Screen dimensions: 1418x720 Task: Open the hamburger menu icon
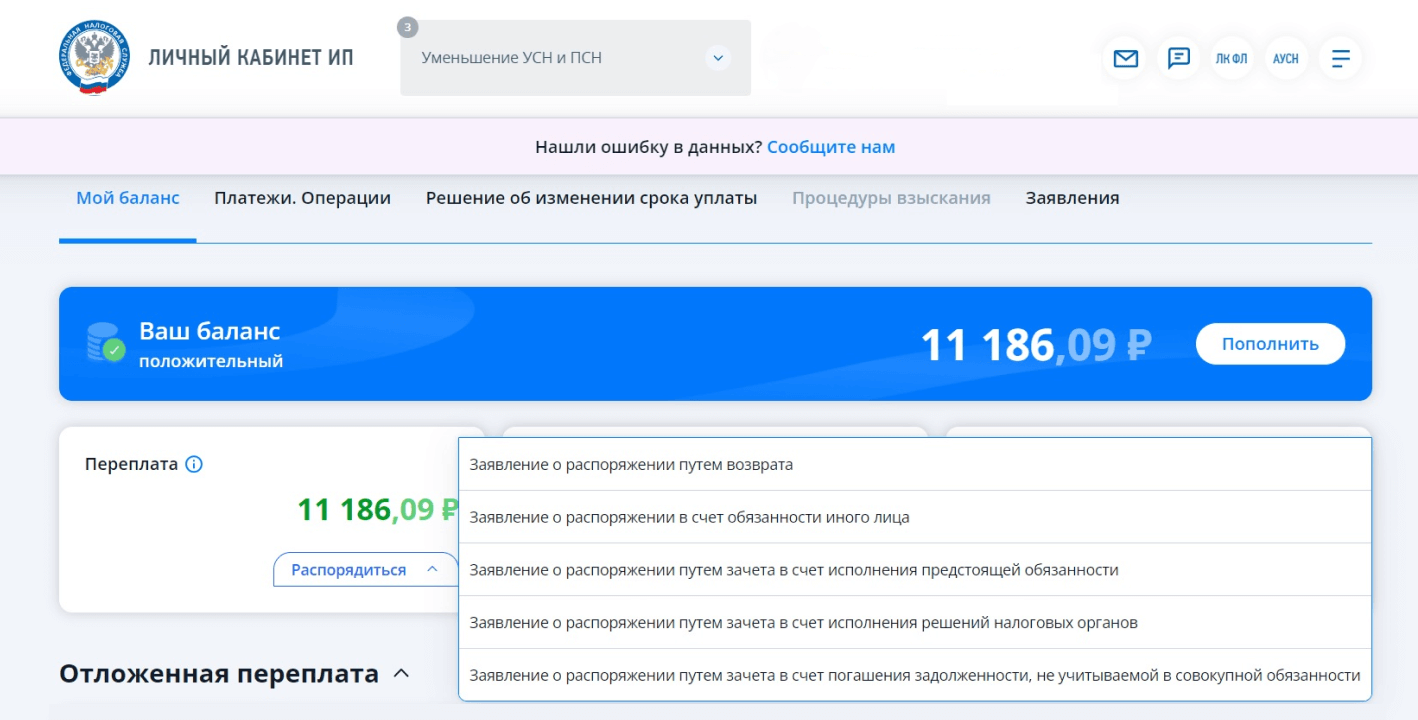1340,58
